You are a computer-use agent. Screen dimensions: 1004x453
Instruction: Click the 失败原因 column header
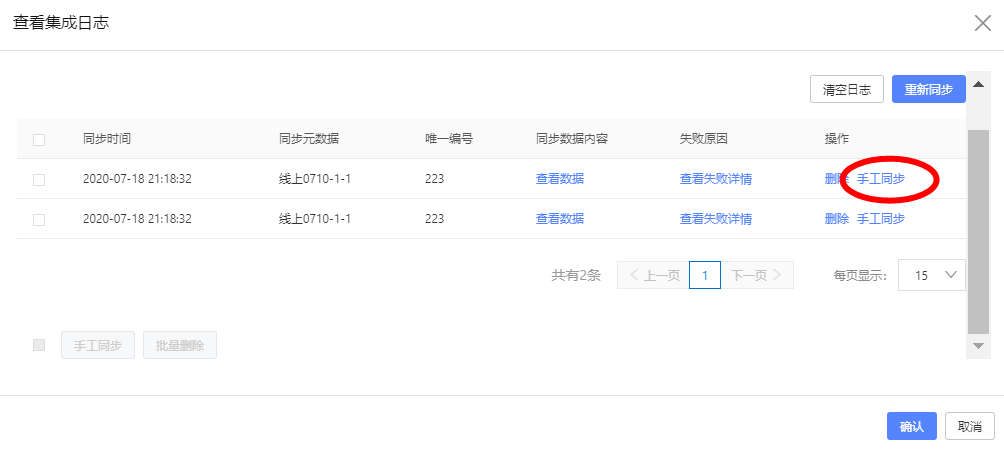704,138
